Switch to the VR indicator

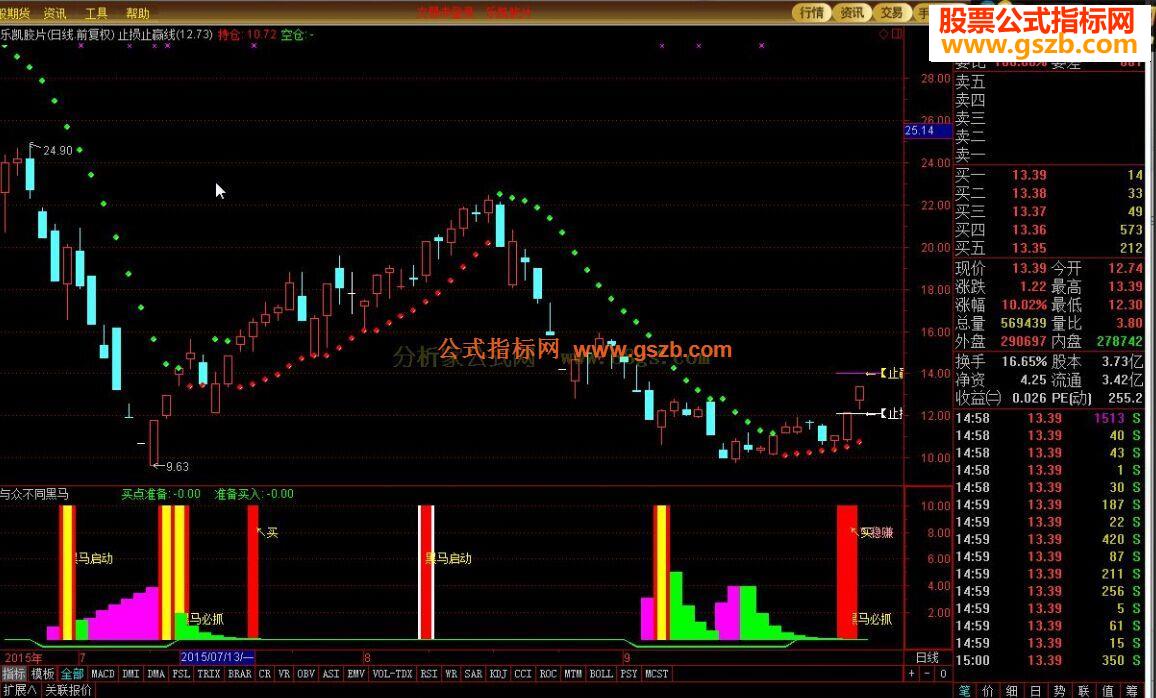click(284, 674)
